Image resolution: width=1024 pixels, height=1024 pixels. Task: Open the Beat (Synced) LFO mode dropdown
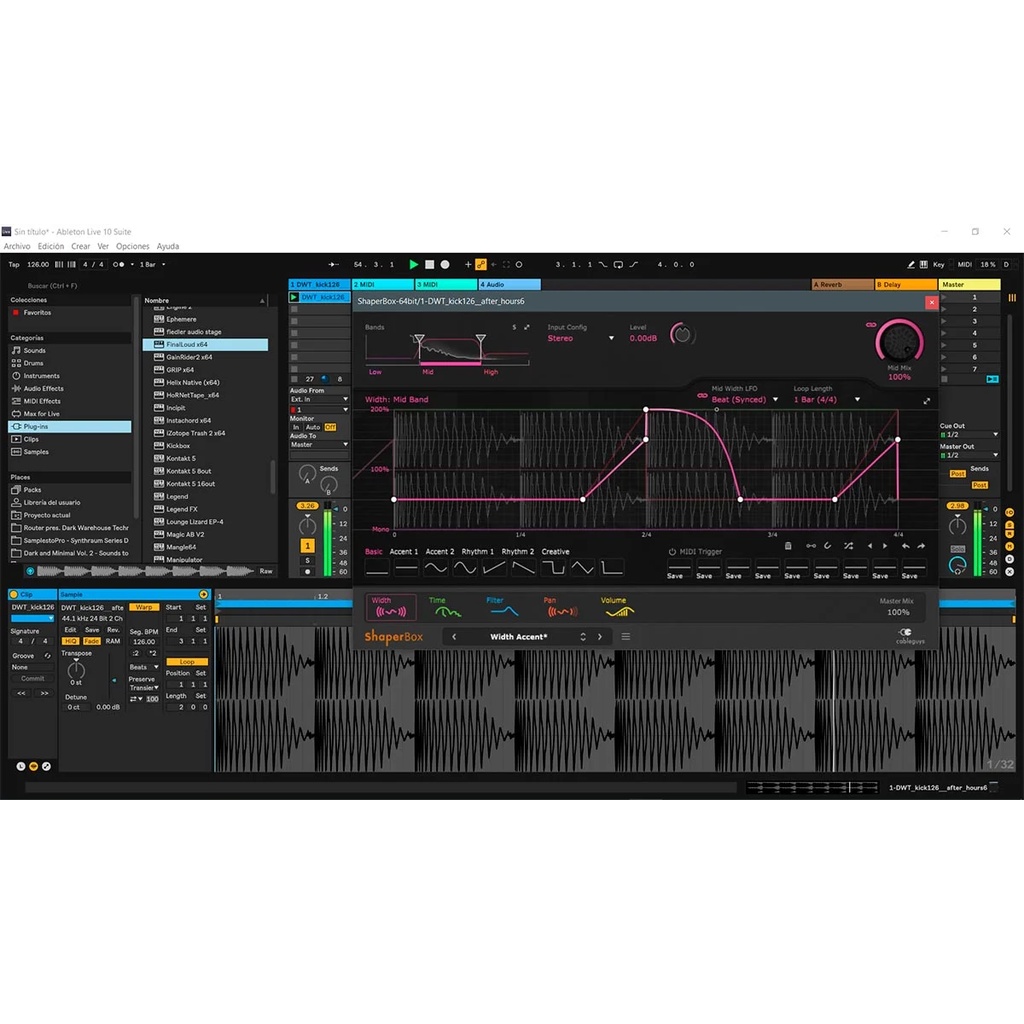[744, 400]
